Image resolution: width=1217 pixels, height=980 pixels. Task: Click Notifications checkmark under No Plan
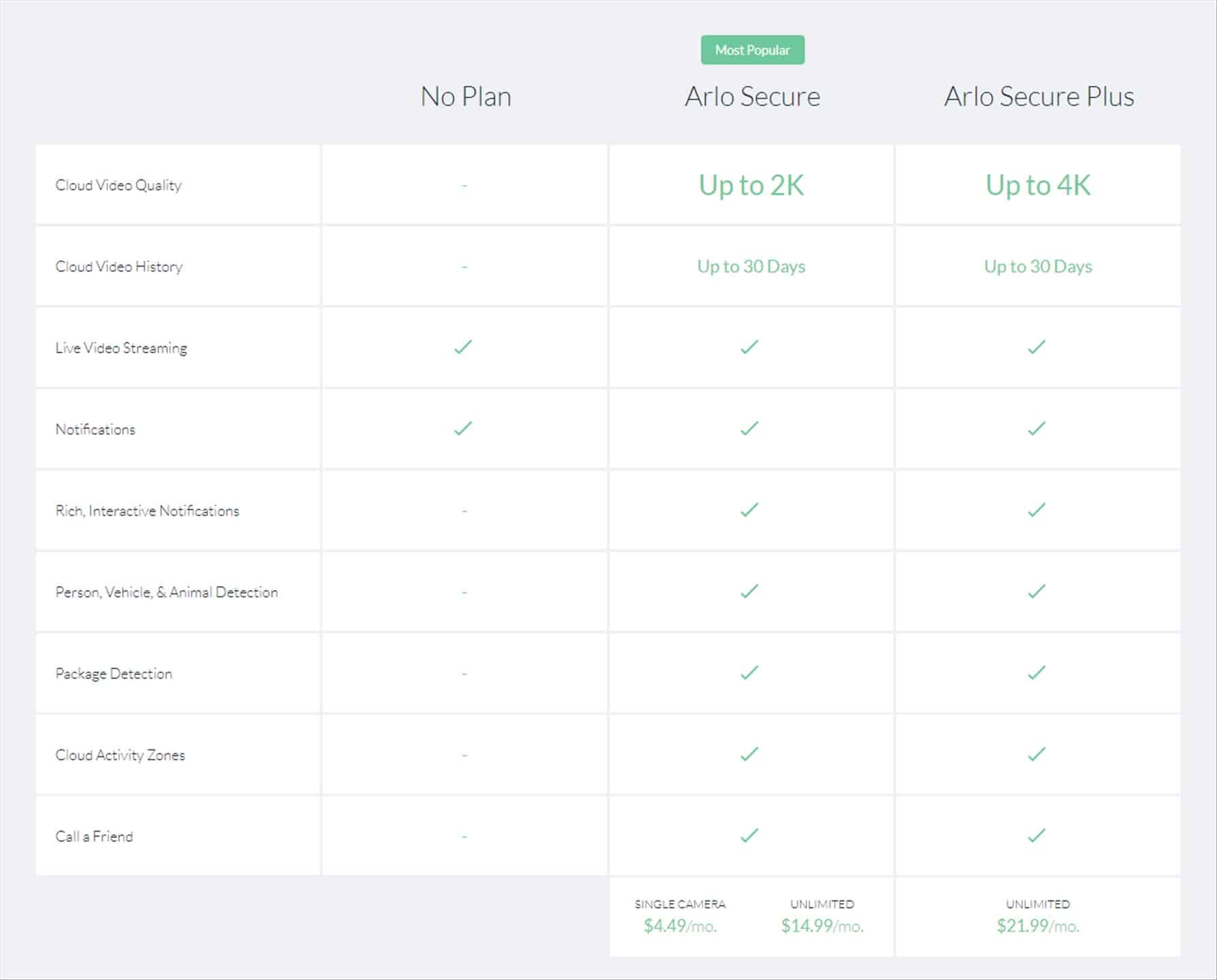click(463, 428)
